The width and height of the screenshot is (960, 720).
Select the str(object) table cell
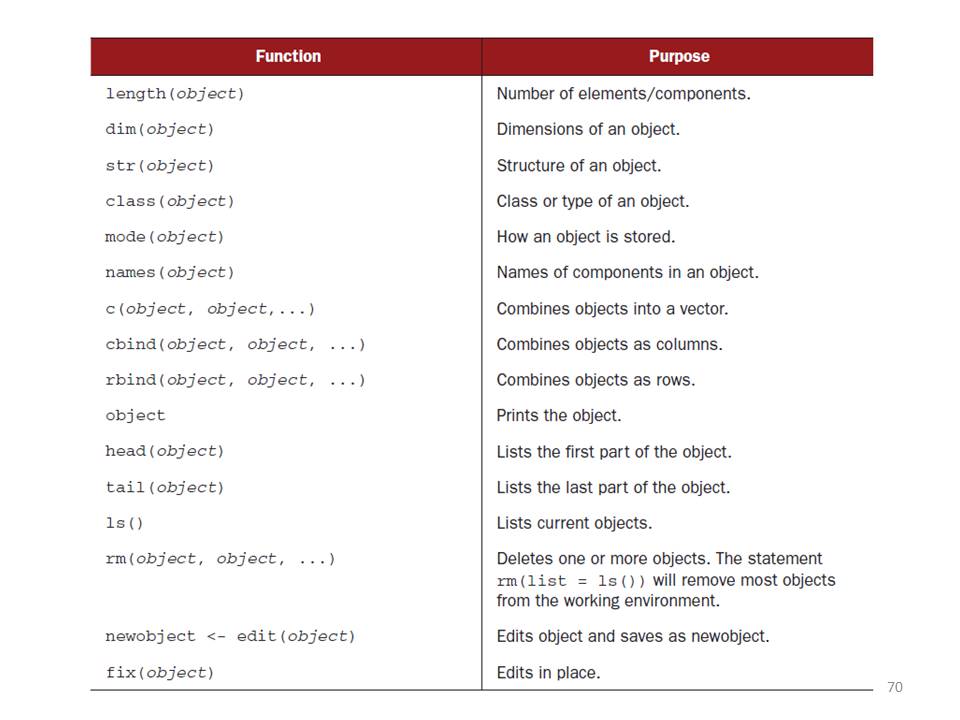(160, 166)
